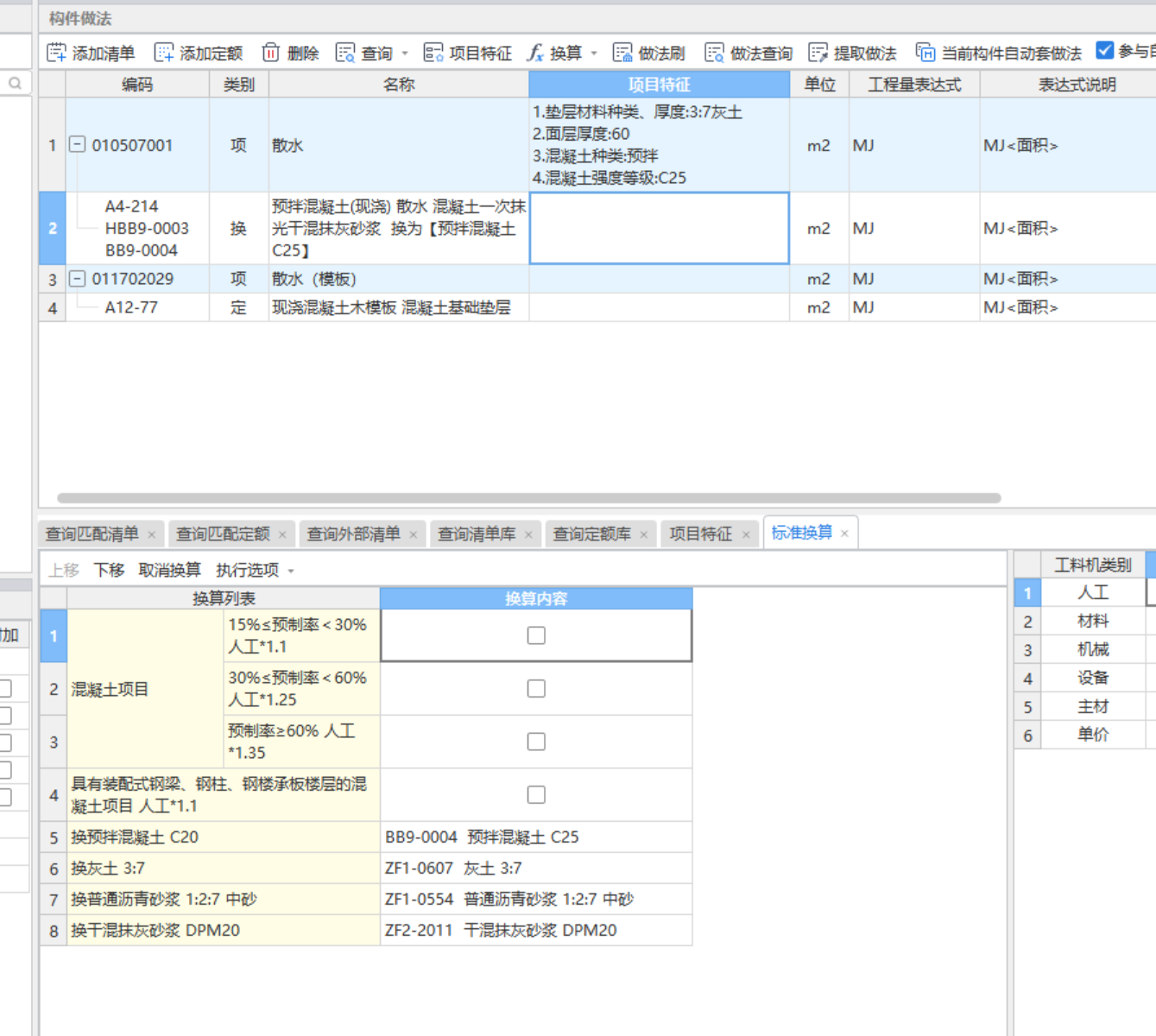The image size is (1156, 1036).
Task: Close the 查询匹配清单 tab
Action: click(x=152, y=534)
